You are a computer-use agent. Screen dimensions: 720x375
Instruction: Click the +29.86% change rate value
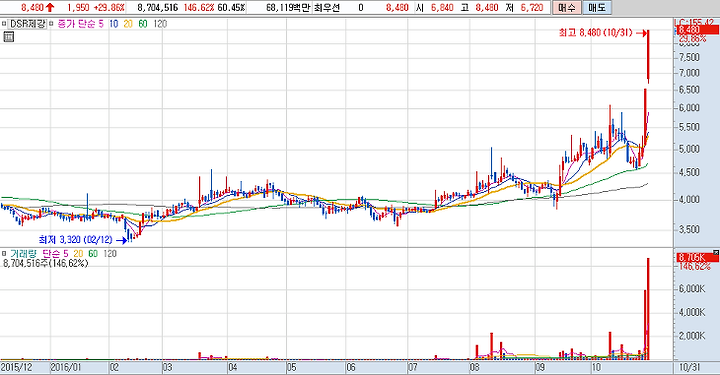108,7
